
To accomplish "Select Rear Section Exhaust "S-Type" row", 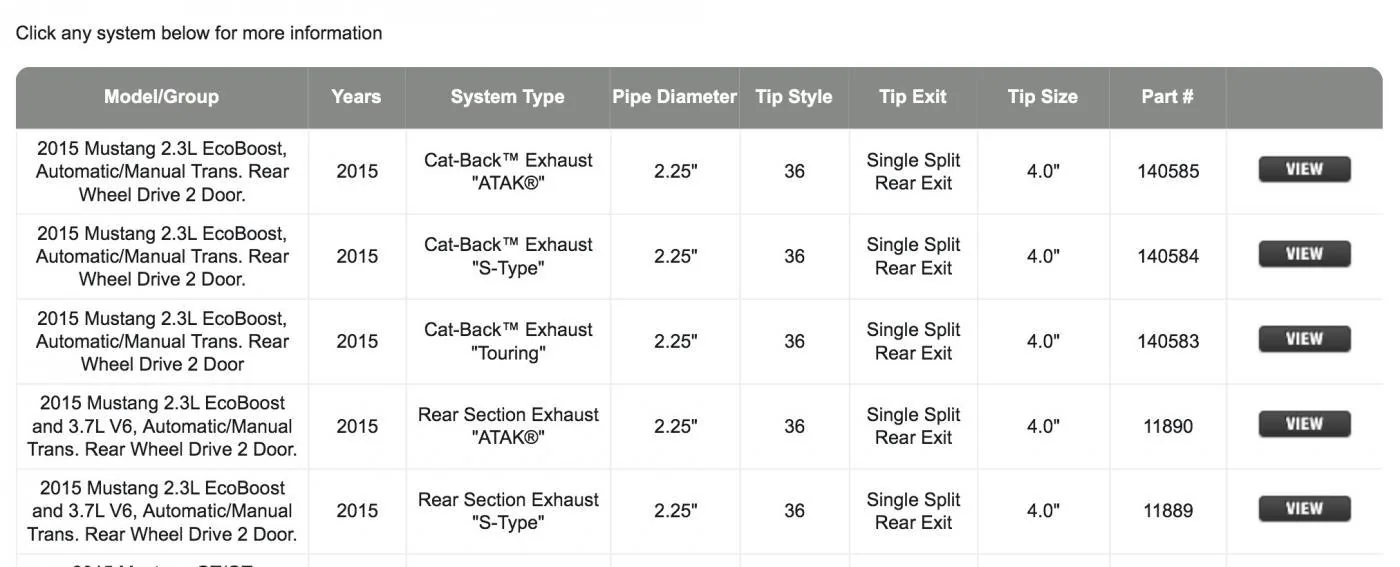I will click(x=699, y=511).
